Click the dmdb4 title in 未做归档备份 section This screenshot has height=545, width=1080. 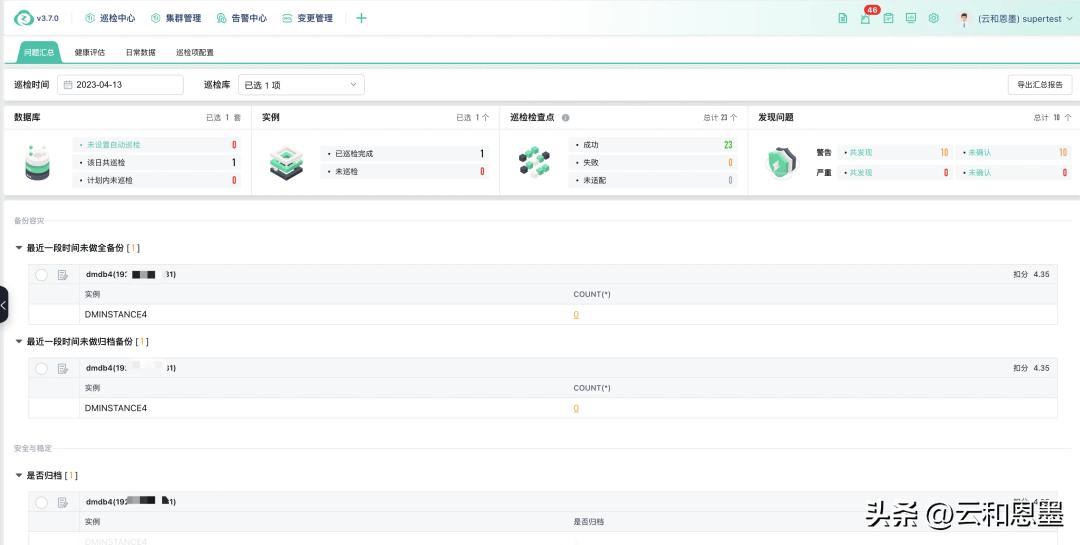131,369
